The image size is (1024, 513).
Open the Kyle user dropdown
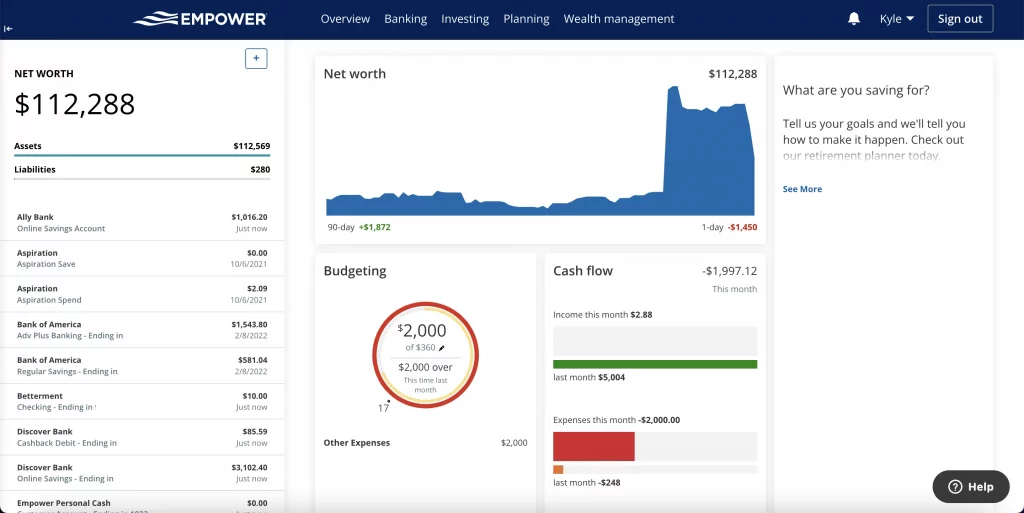pyautogui.click(x=897, y=19)
